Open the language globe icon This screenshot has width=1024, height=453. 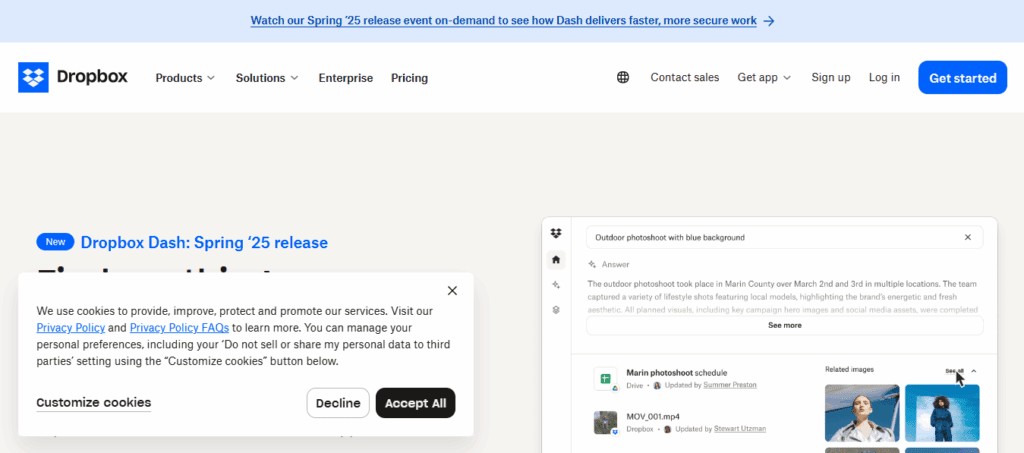pyautogui.click(x=623, y=78)
